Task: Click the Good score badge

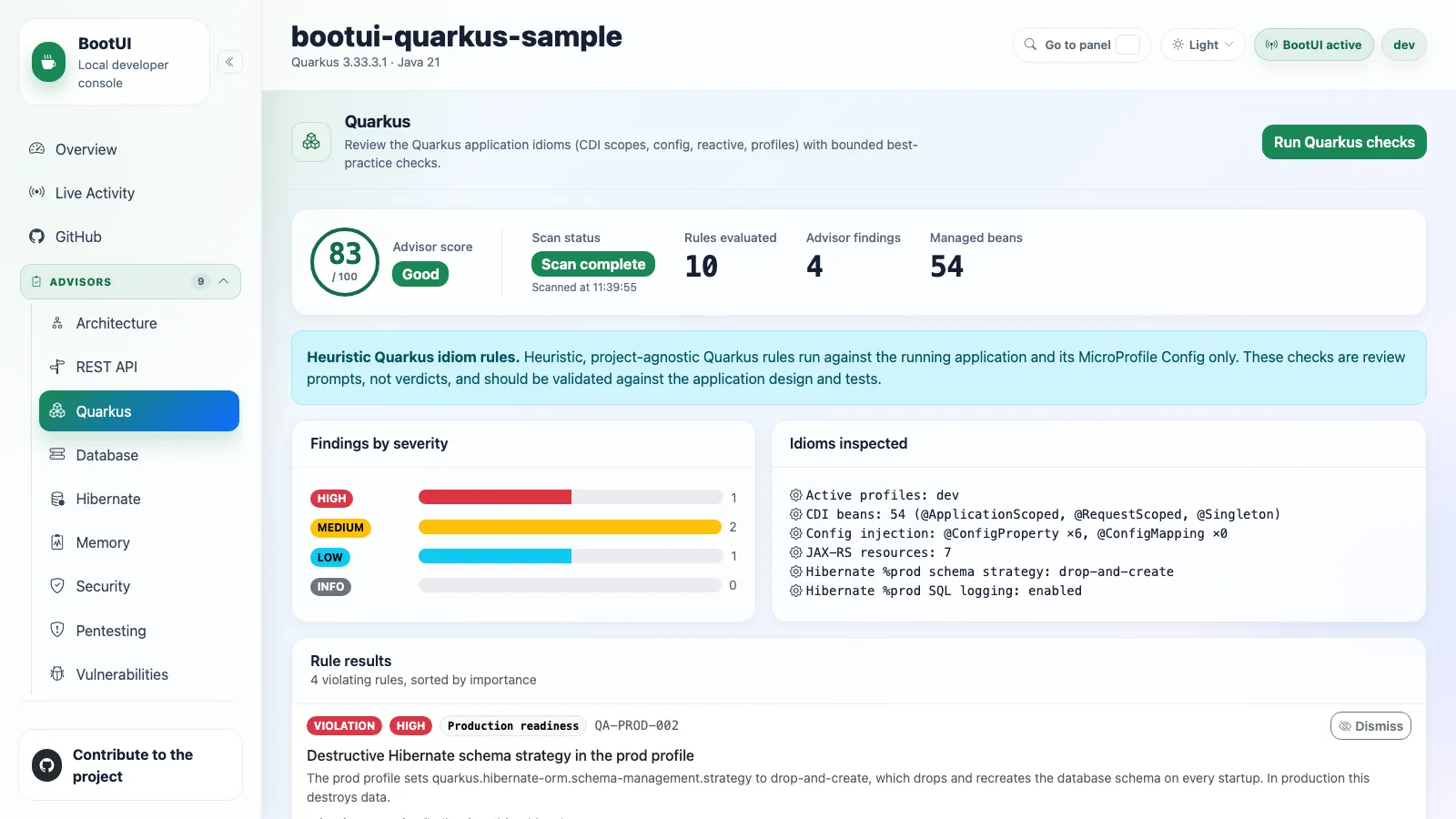Action: [x=420, y=274]
